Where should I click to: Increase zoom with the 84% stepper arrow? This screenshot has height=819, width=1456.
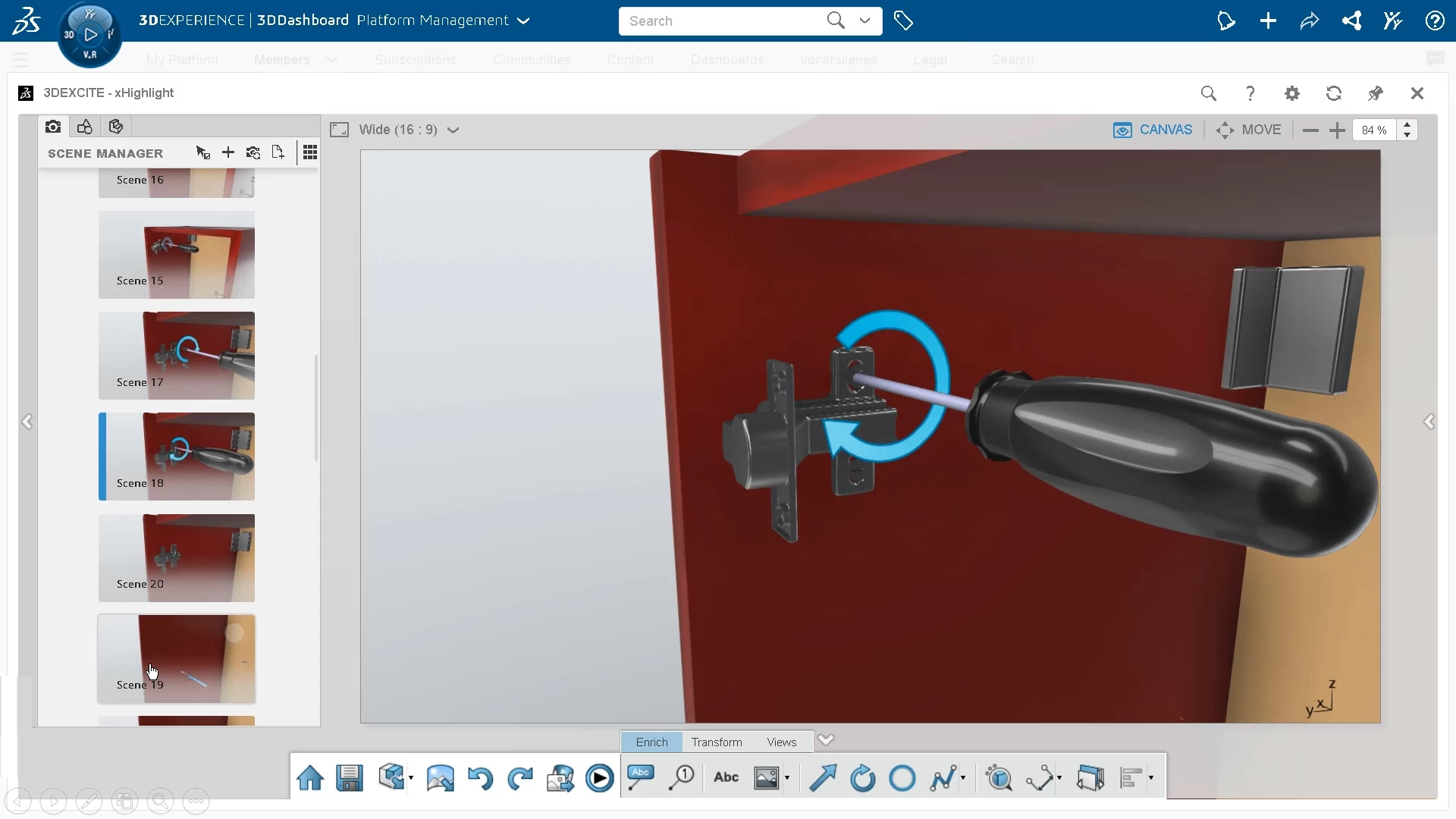pos(1408,125)
